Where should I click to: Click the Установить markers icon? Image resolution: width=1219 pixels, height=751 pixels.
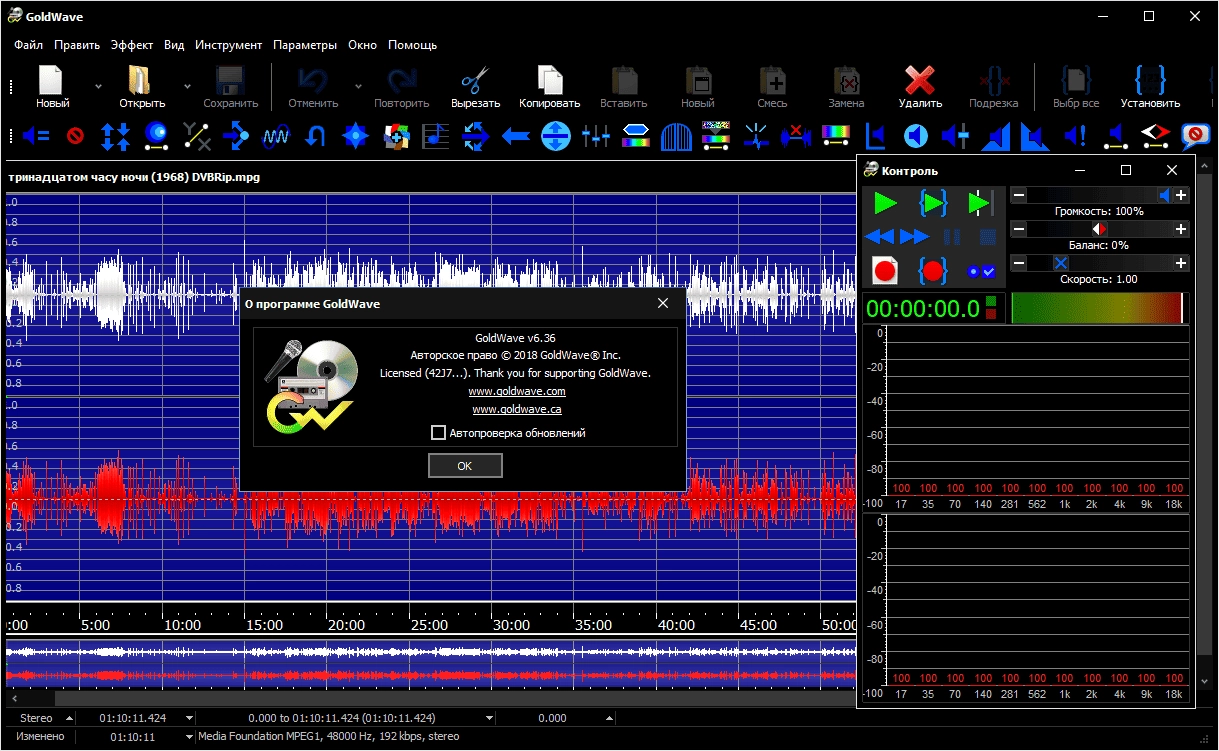click(1150, 80)
